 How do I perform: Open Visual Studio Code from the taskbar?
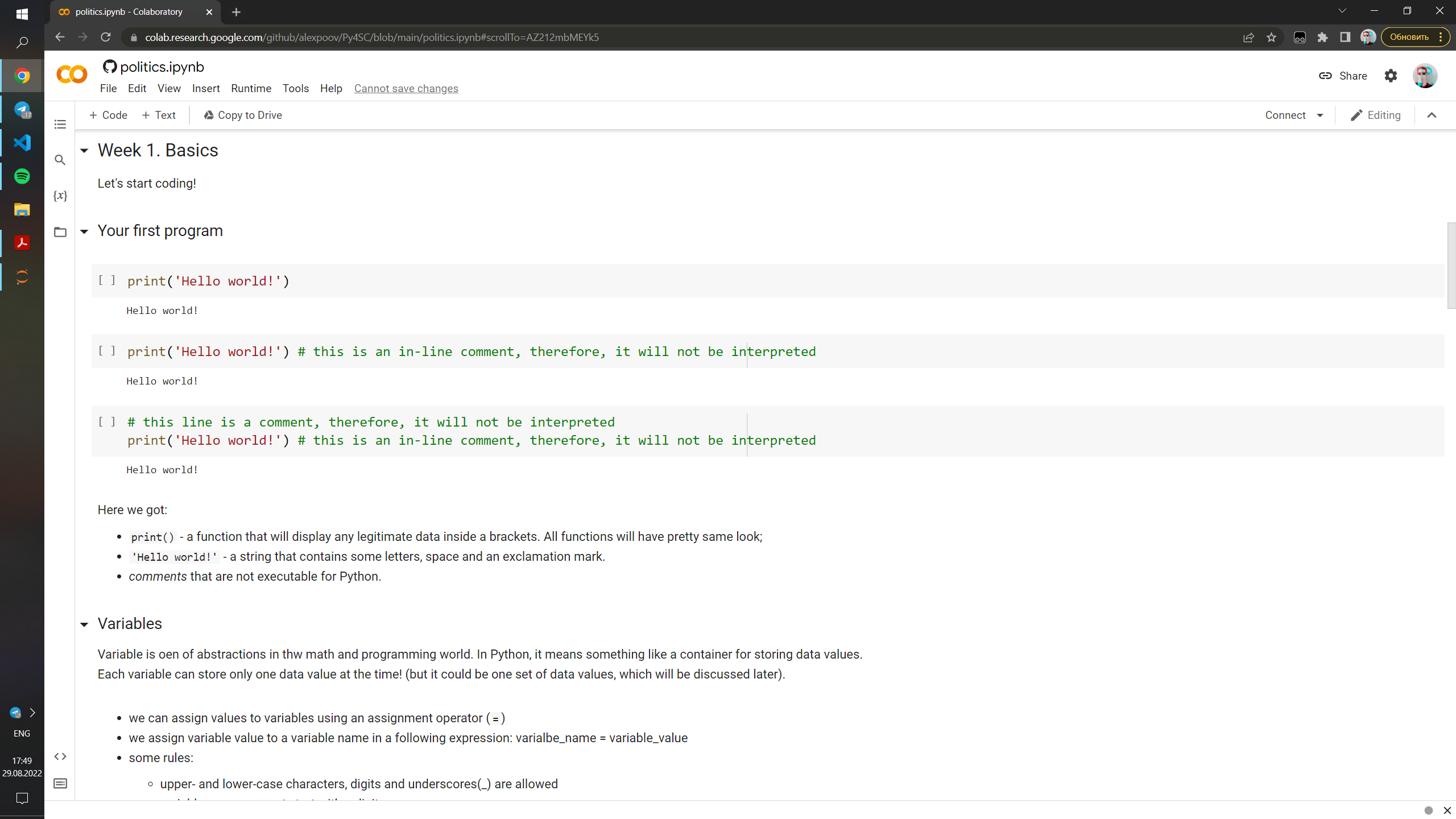[x=22, y=143]
